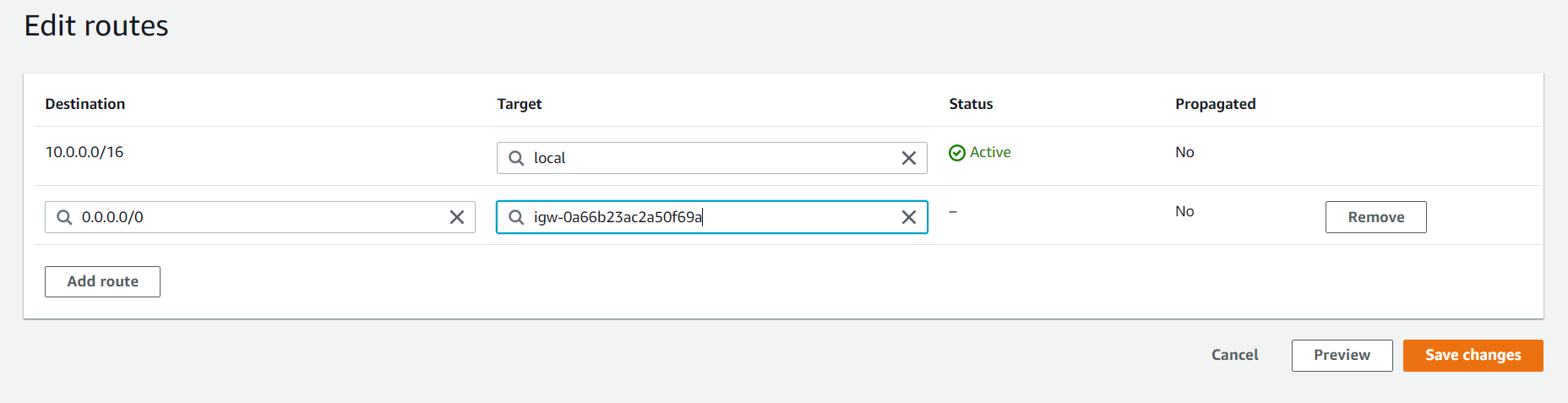Click the Propagated column header
The image size is (1568, 403).
pyautogui.click(x=1216, y=104)
